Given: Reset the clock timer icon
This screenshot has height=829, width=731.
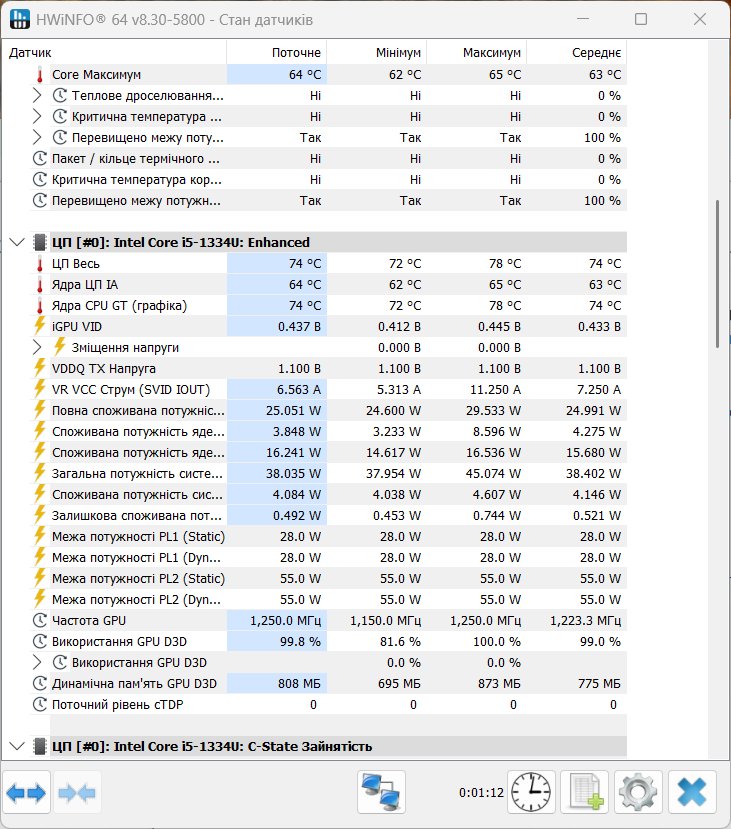Looking at the screenshot, I should tap(531, 792).
